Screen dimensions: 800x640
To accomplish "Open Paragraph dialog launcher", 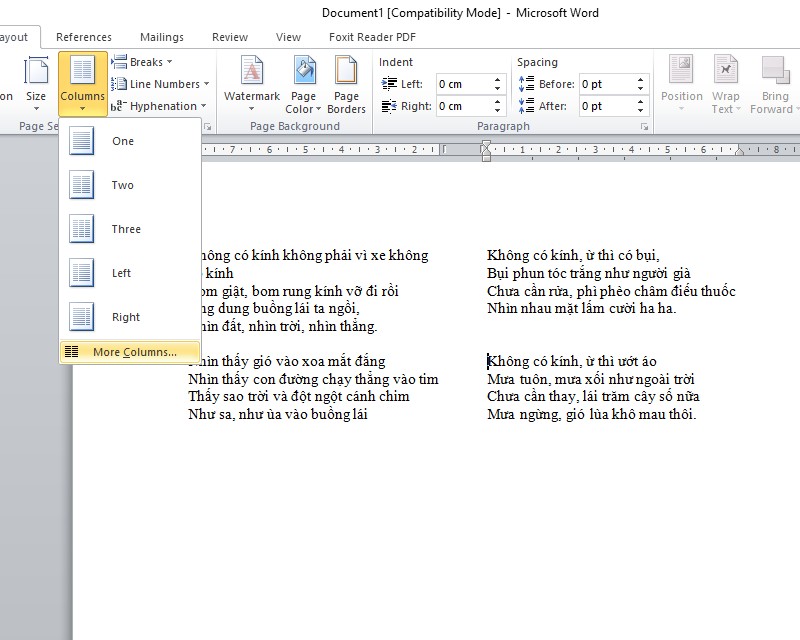I will click(644, 126).
